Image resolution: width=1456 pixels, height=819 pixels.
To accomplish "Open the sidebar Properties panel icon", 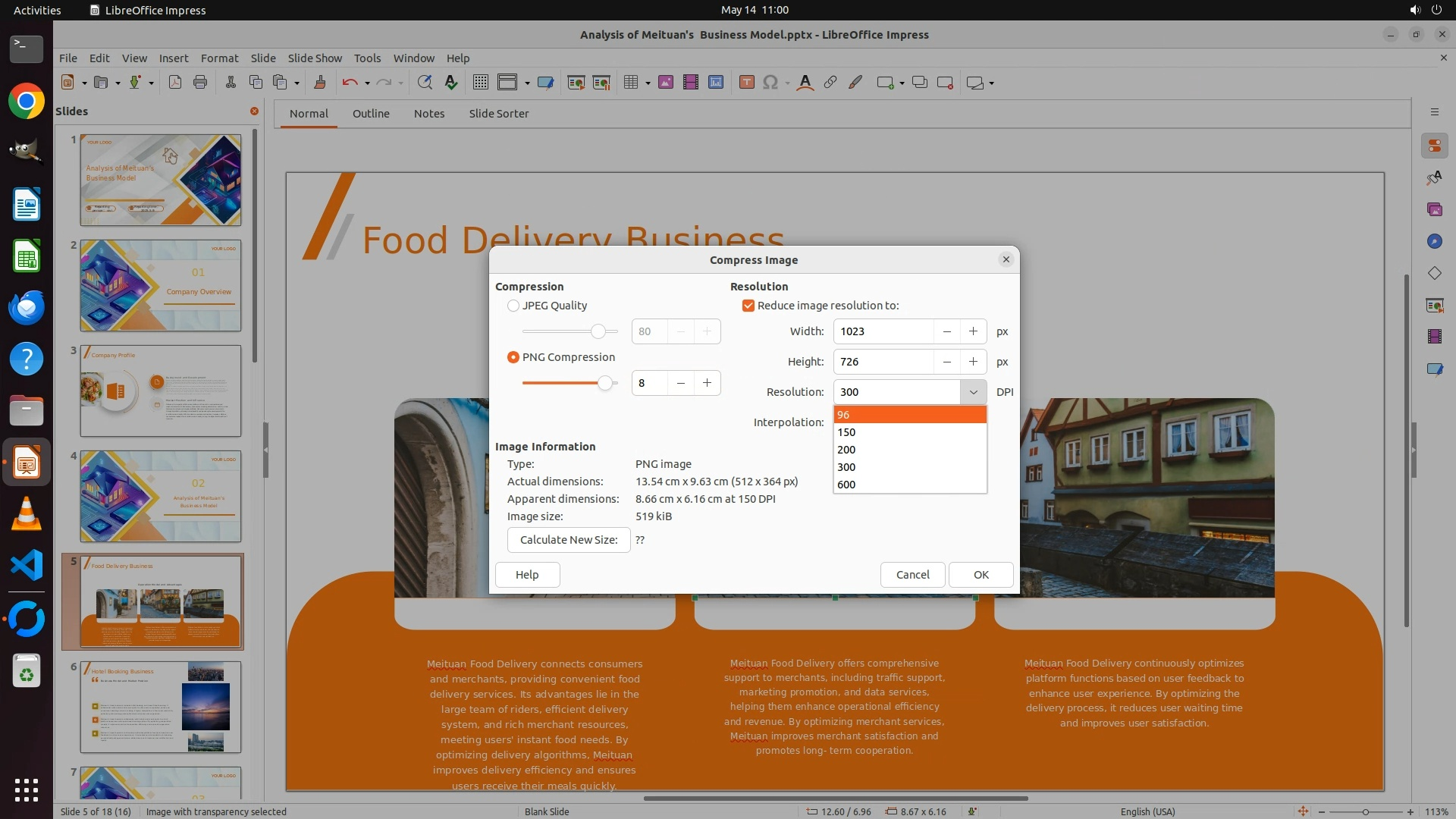I will (x=1434, y=146).
